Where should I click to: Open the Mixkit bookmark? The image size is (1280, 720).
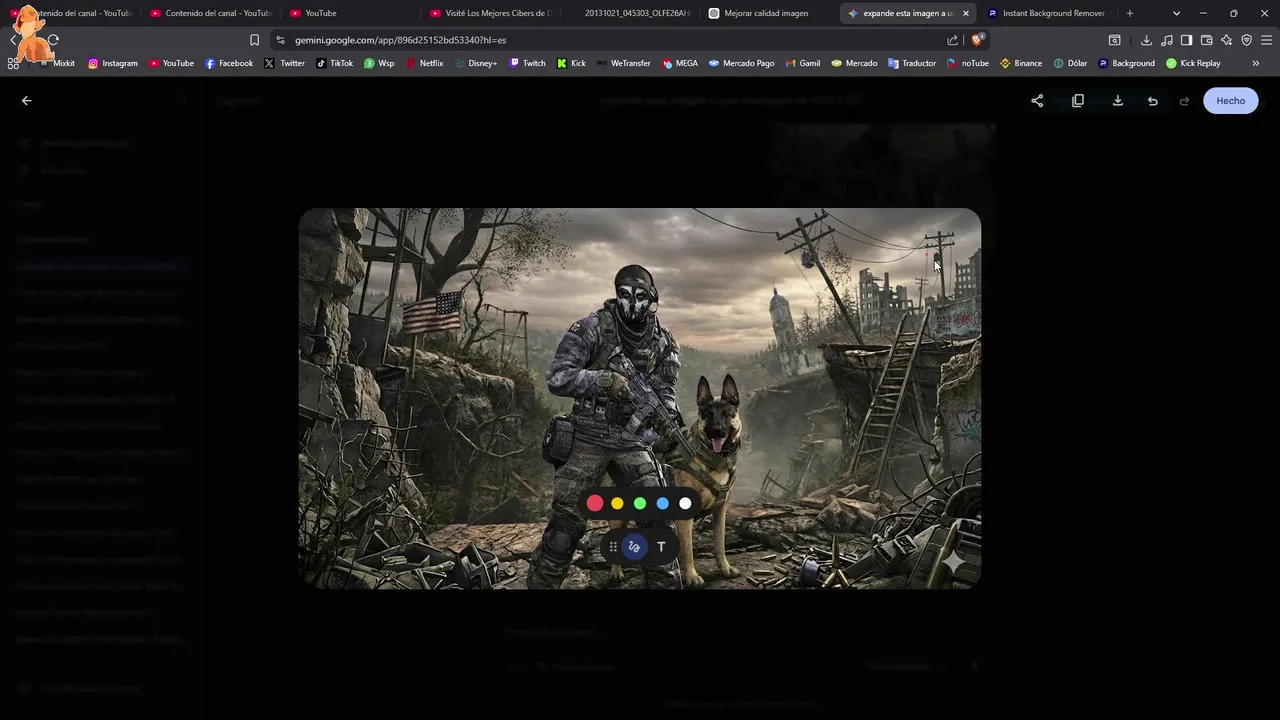pyautogui.click(x=57, y=63)
